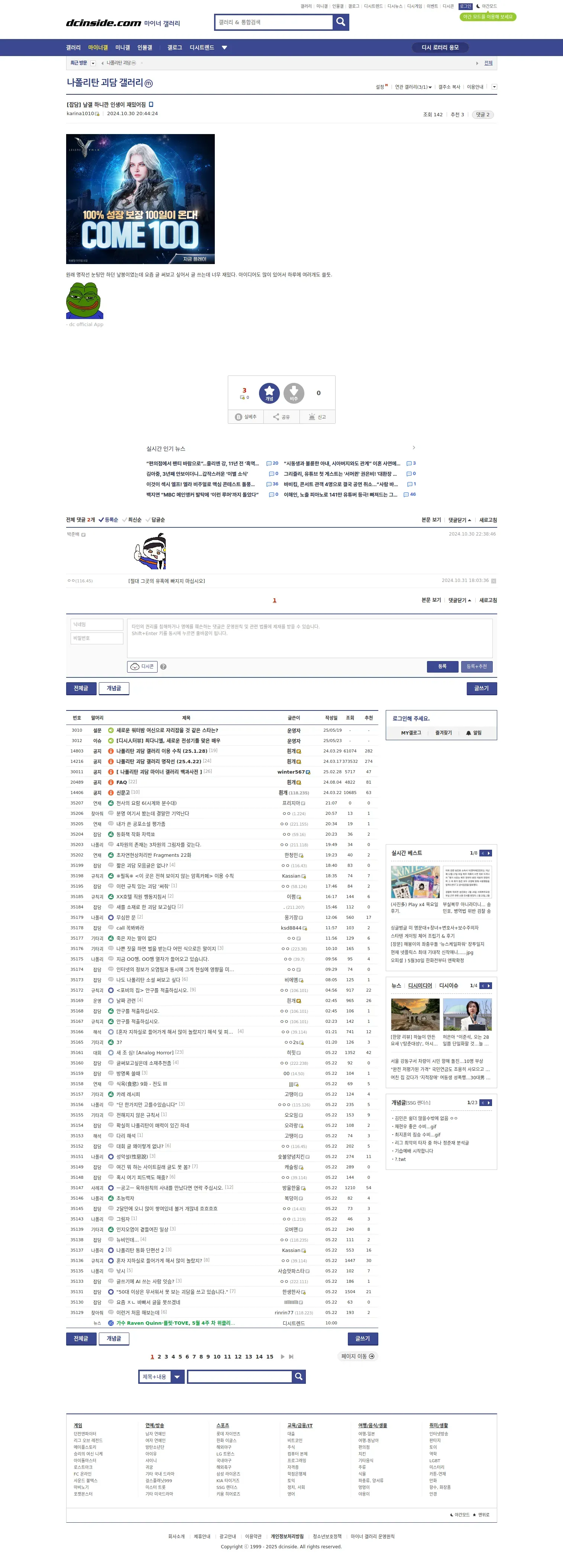This screenshot has height=1568, width=563.
Task: Click the bottom gallery search magnifier button
Action: (298, 1376)
